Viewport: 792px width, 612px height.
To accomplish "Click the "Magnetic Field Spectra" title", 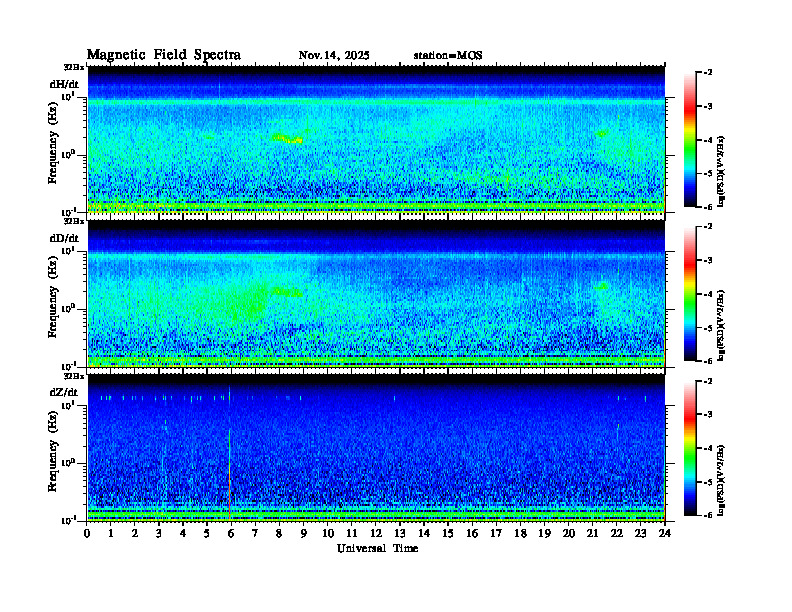I will (x=164, y=55).
